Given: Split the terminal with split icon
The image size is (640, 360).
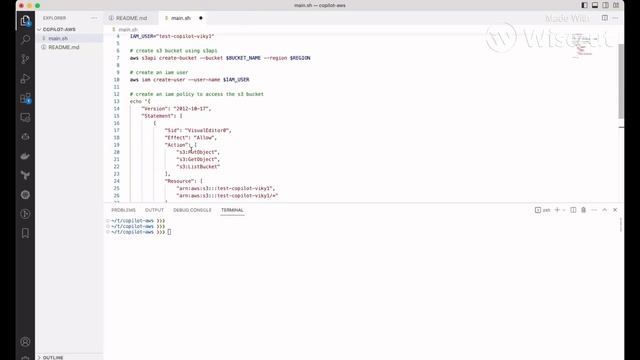Looking at the screenshot, I should click(573, 210).
